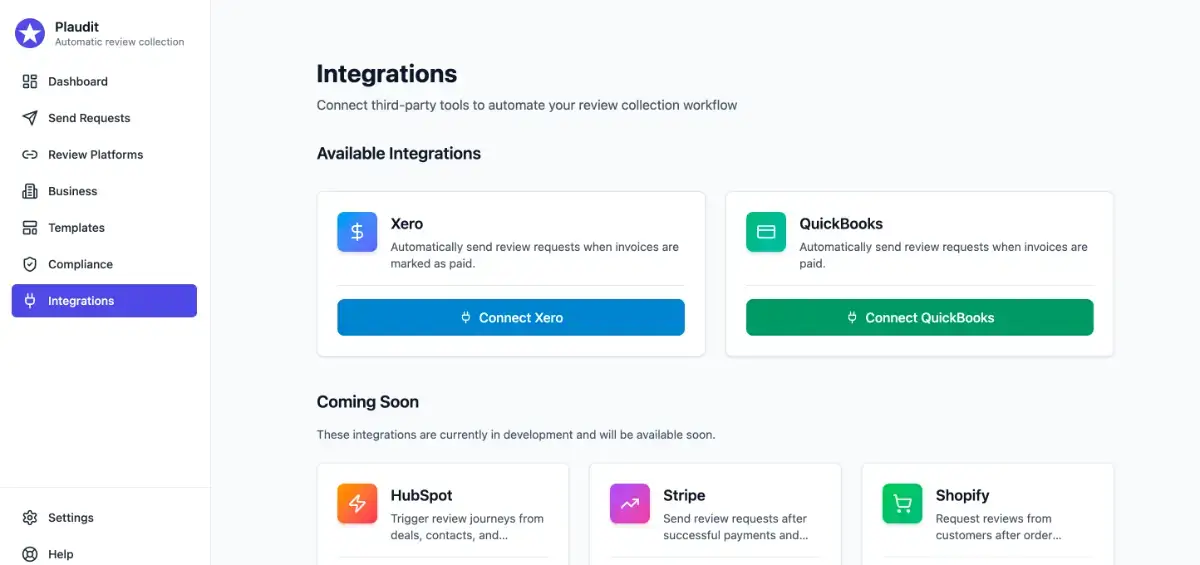This screenshot has height=565, width=1200.
Task: Click the Xero card title
Action: [407, 224]
